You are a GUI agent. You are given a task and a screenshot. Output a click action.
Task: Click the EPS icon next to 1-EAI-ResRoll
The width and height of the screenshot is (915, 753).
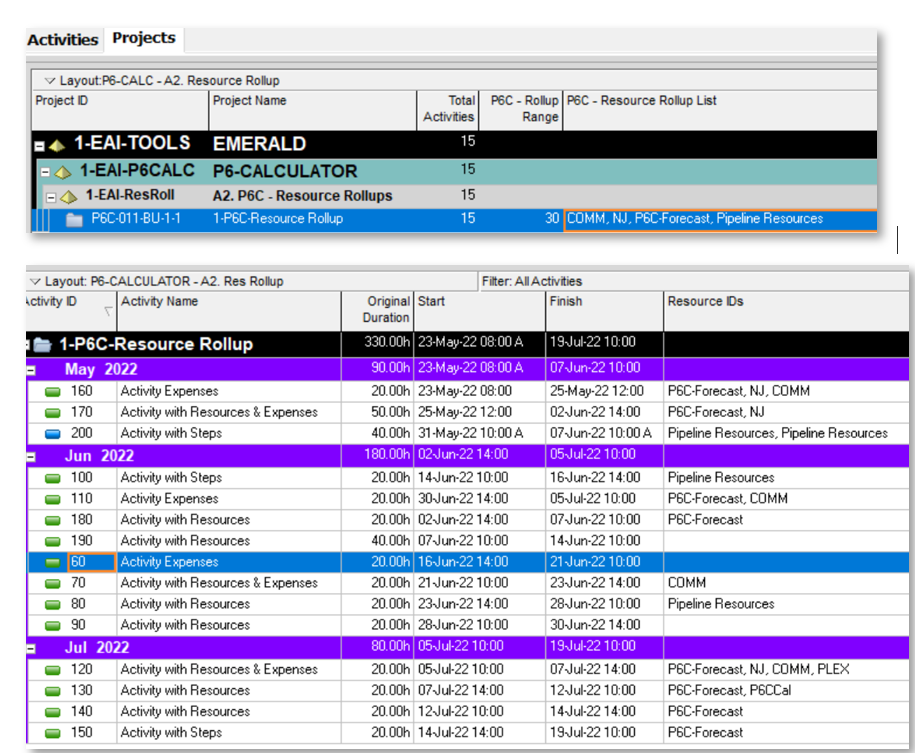click(67, 196)
